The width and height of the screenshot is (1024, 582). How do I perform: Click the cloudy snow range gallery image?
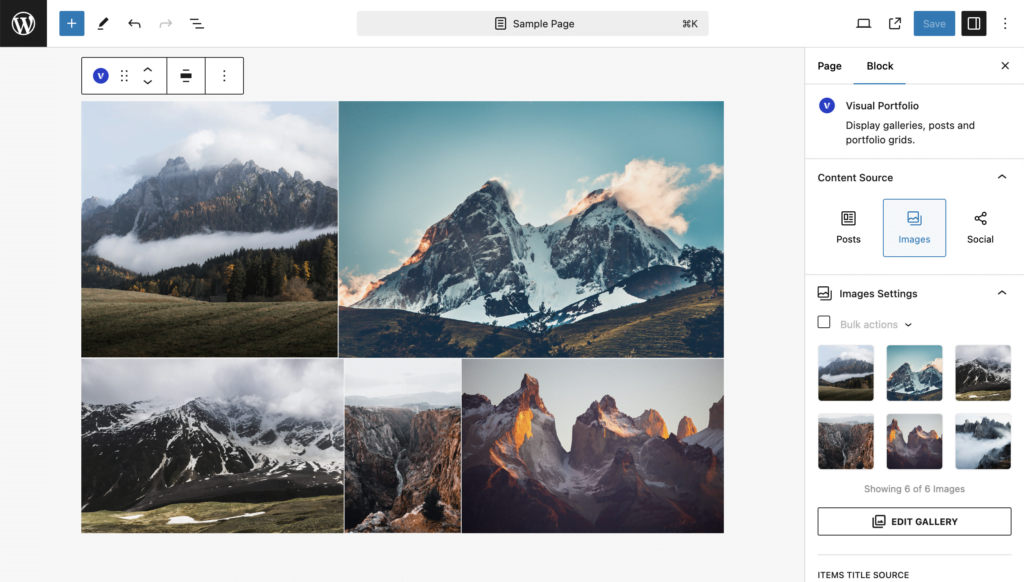(212, 445)
